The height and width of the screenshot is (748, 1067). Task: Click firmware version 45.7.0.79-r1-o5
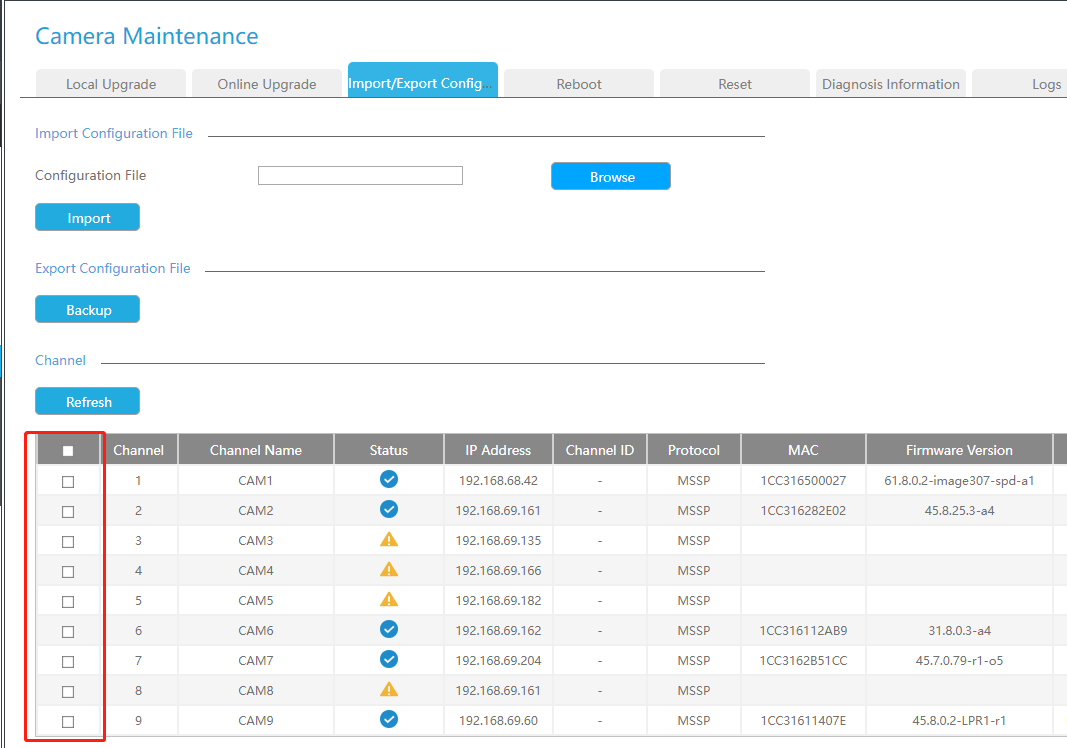point(959,660)
